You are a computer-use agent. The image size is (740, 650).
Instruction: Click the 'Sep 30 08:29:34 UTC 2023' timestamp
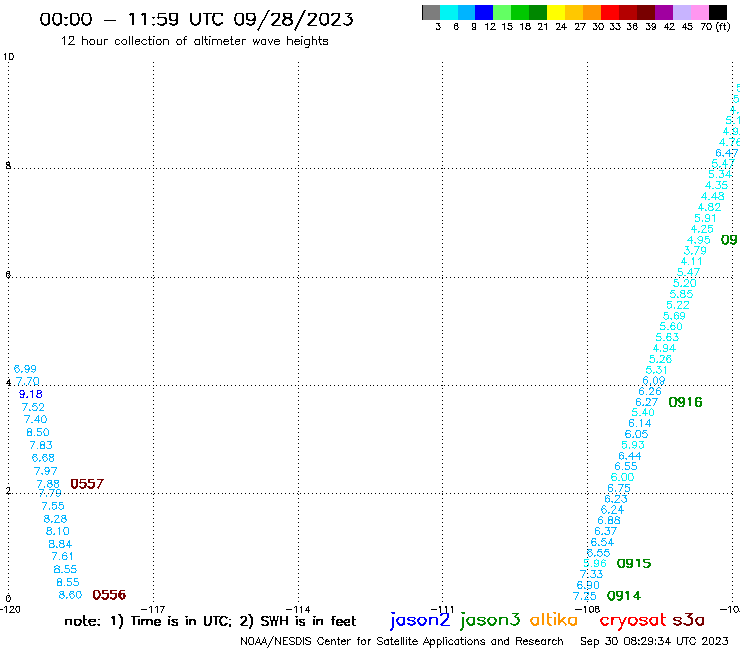point(654,641)
